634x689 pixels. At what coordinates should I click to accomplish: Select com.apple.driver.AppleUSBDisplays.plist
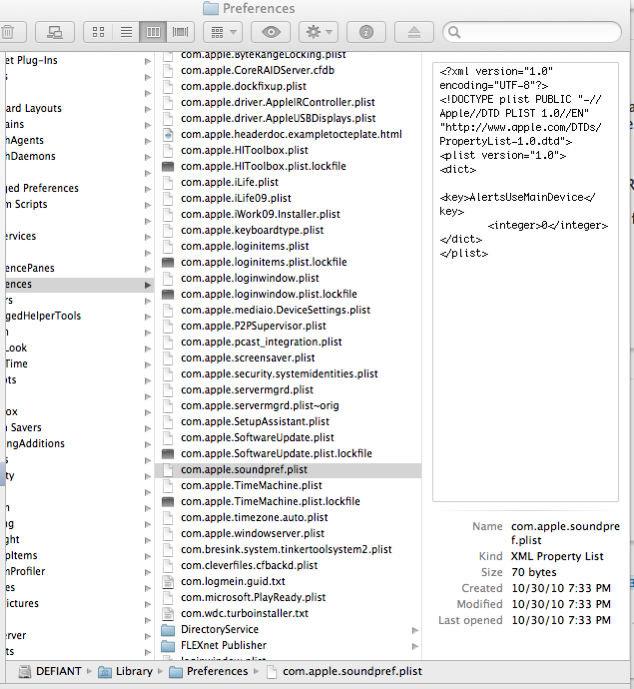278,118
